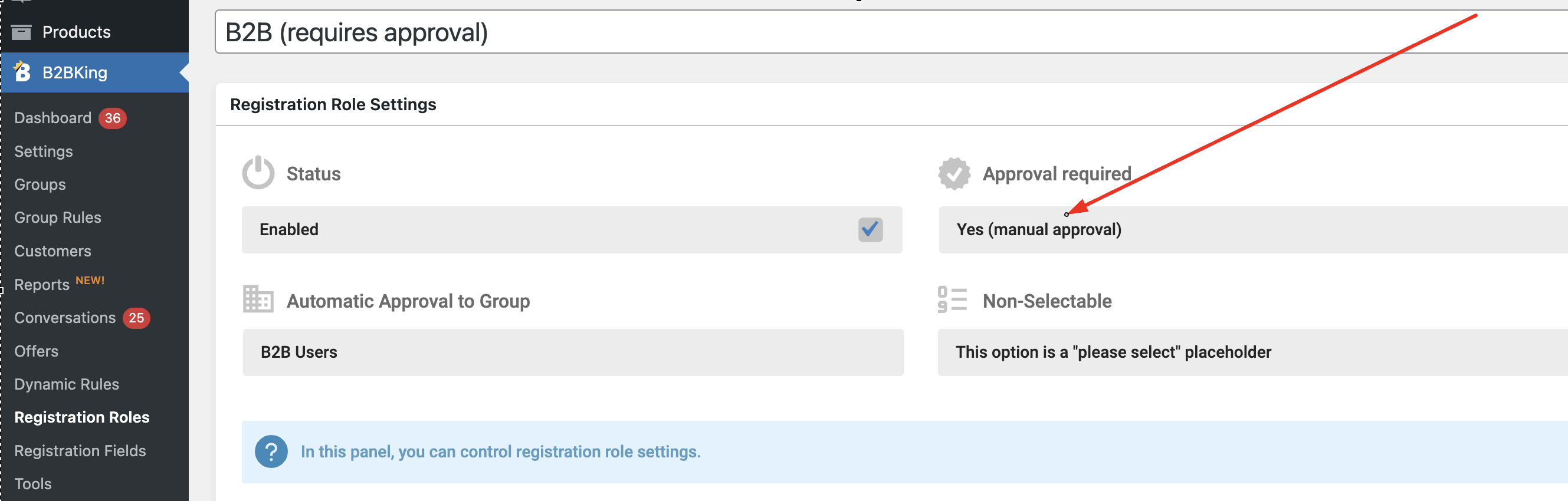The height and width of the screenshot is (501, 1568).
Task: Click the Conversations 25 notification badge
Action: click(x=136, y=318)
